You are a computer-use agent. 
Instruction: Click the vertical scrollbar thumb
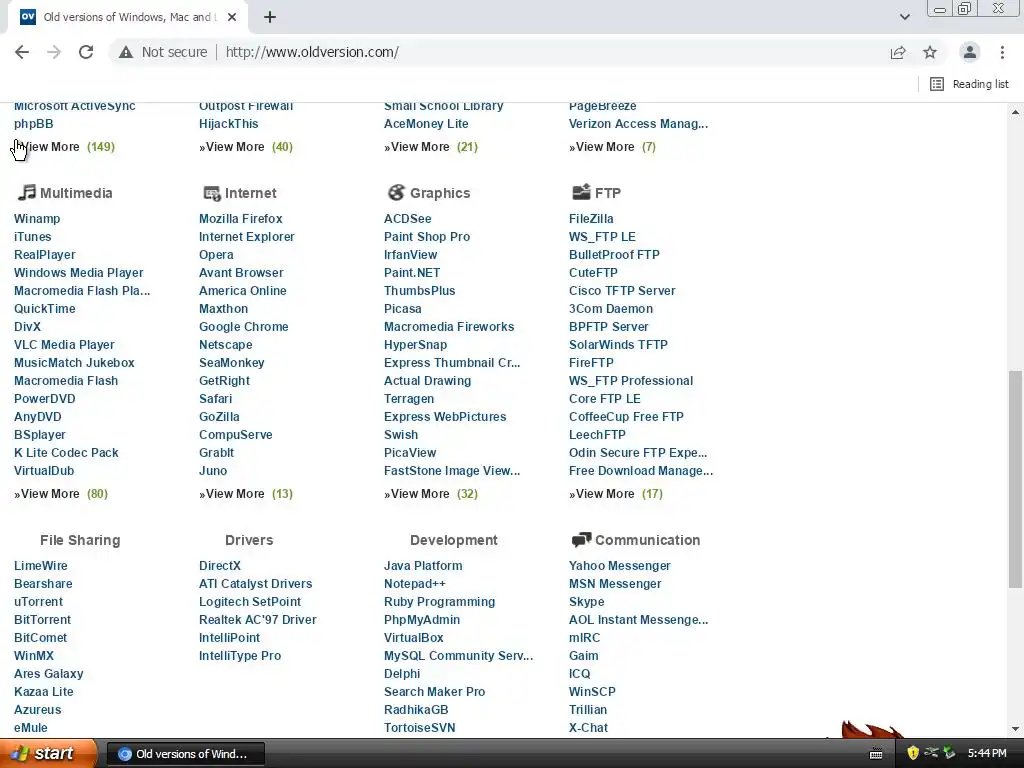pos(1015,479)
